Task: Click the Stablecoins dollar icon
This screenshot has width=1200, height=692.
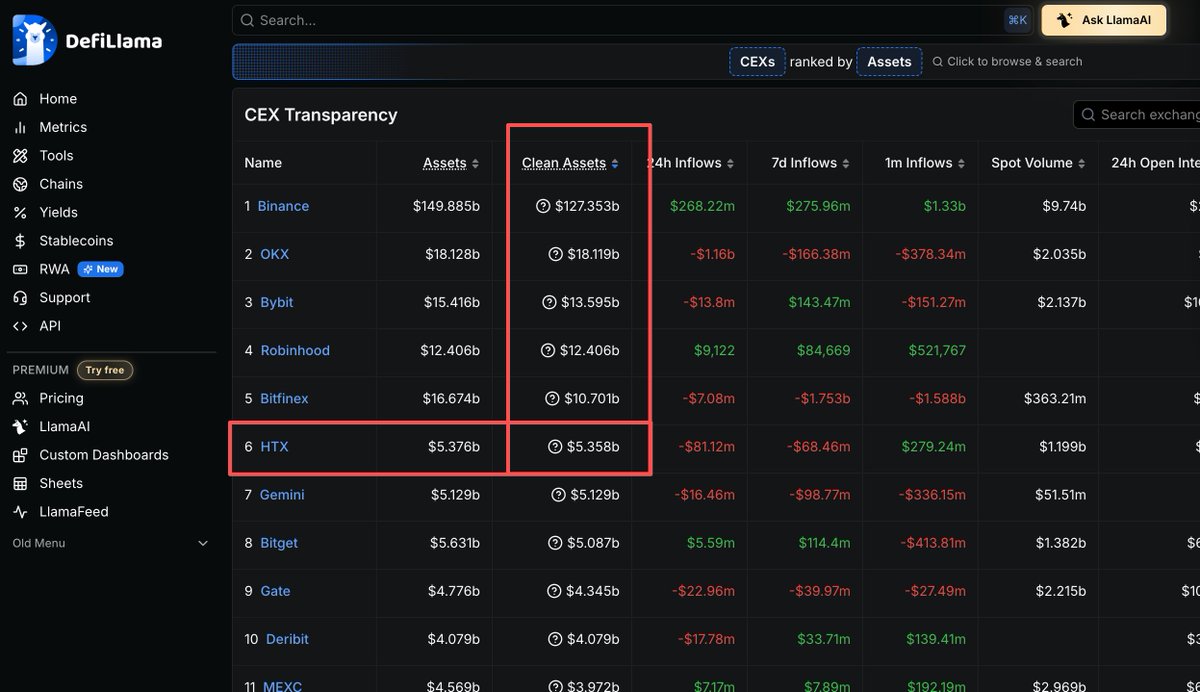Action: point(20,241)
